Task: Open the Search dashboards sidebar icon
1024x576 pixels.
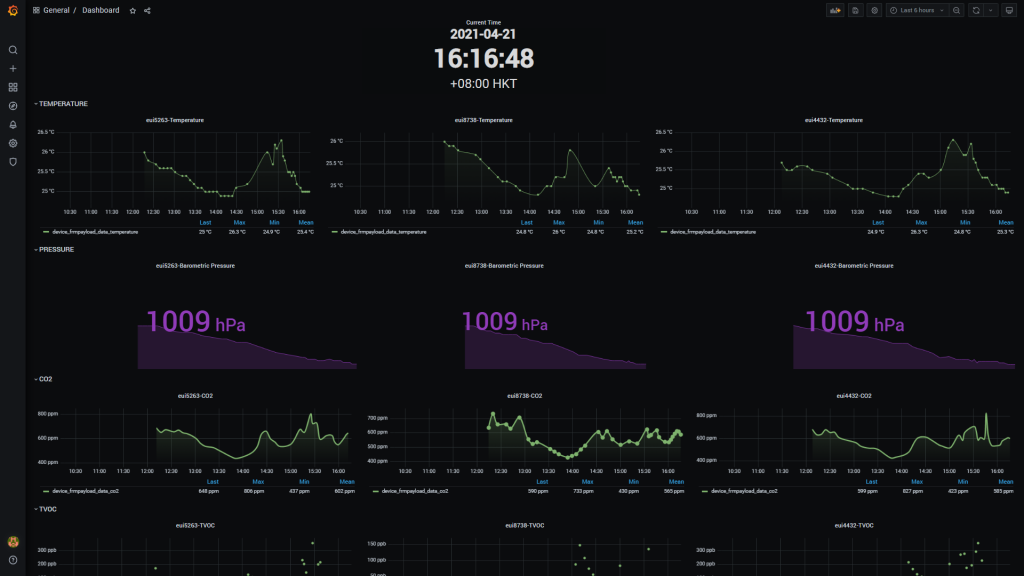Action: [13, 50]
